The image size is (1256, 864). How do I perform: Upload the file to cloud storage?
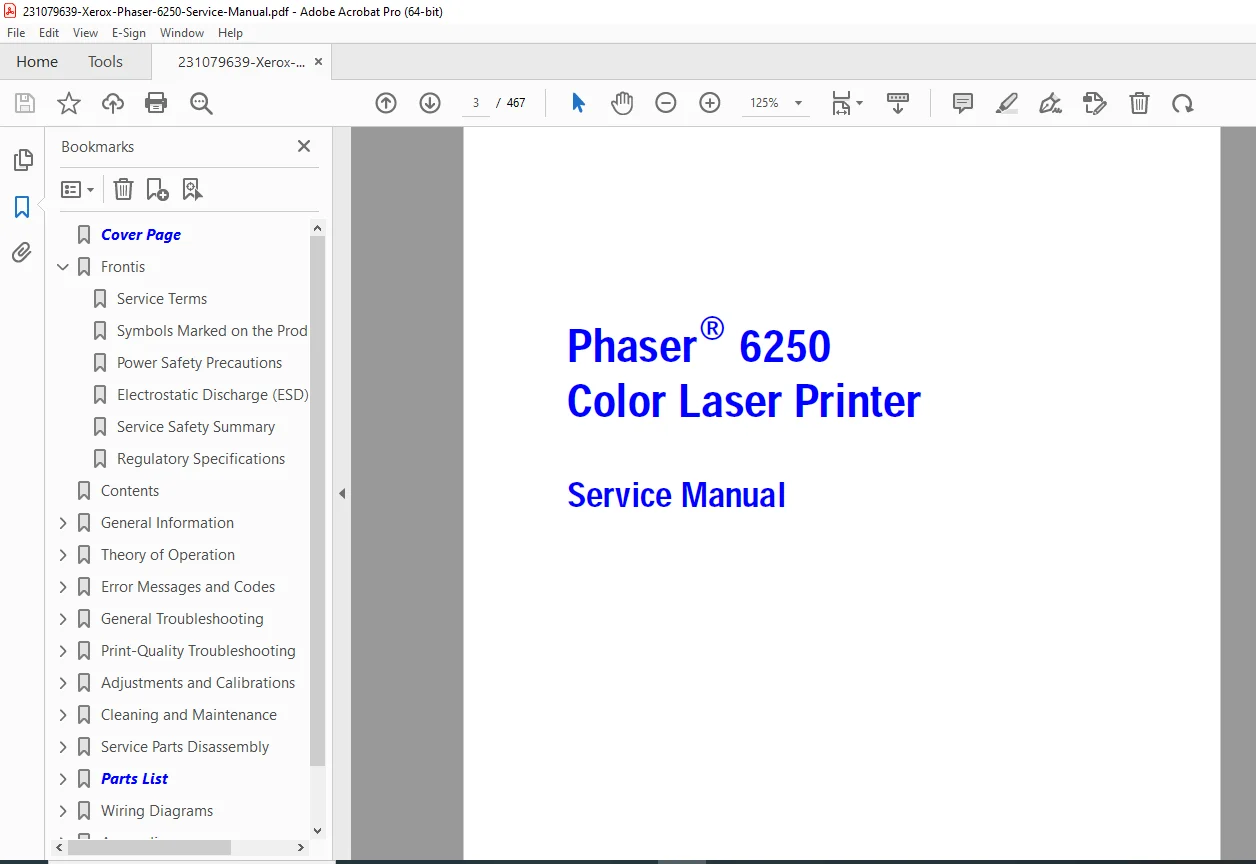coord(113,103)
